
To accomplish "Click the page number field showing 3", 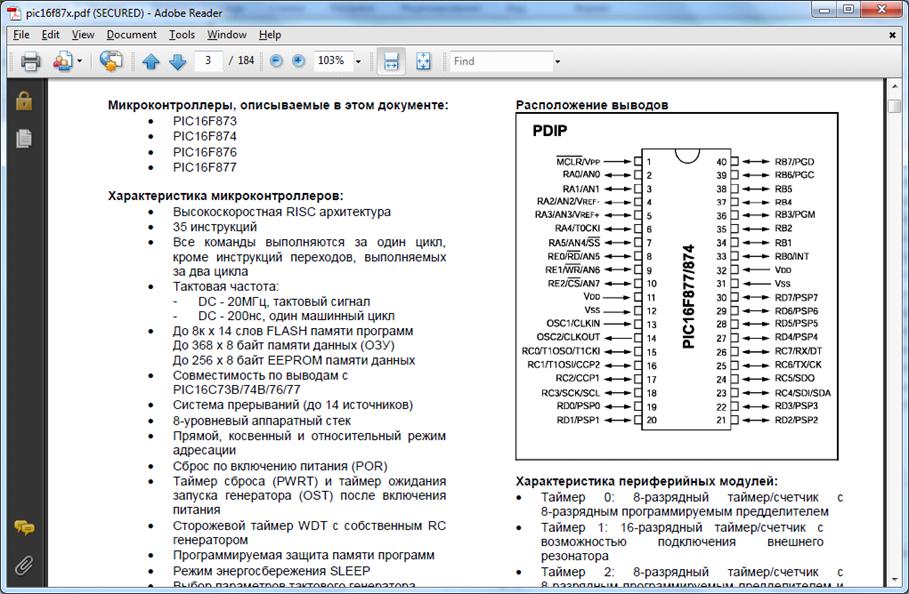I will click(208, 61).
